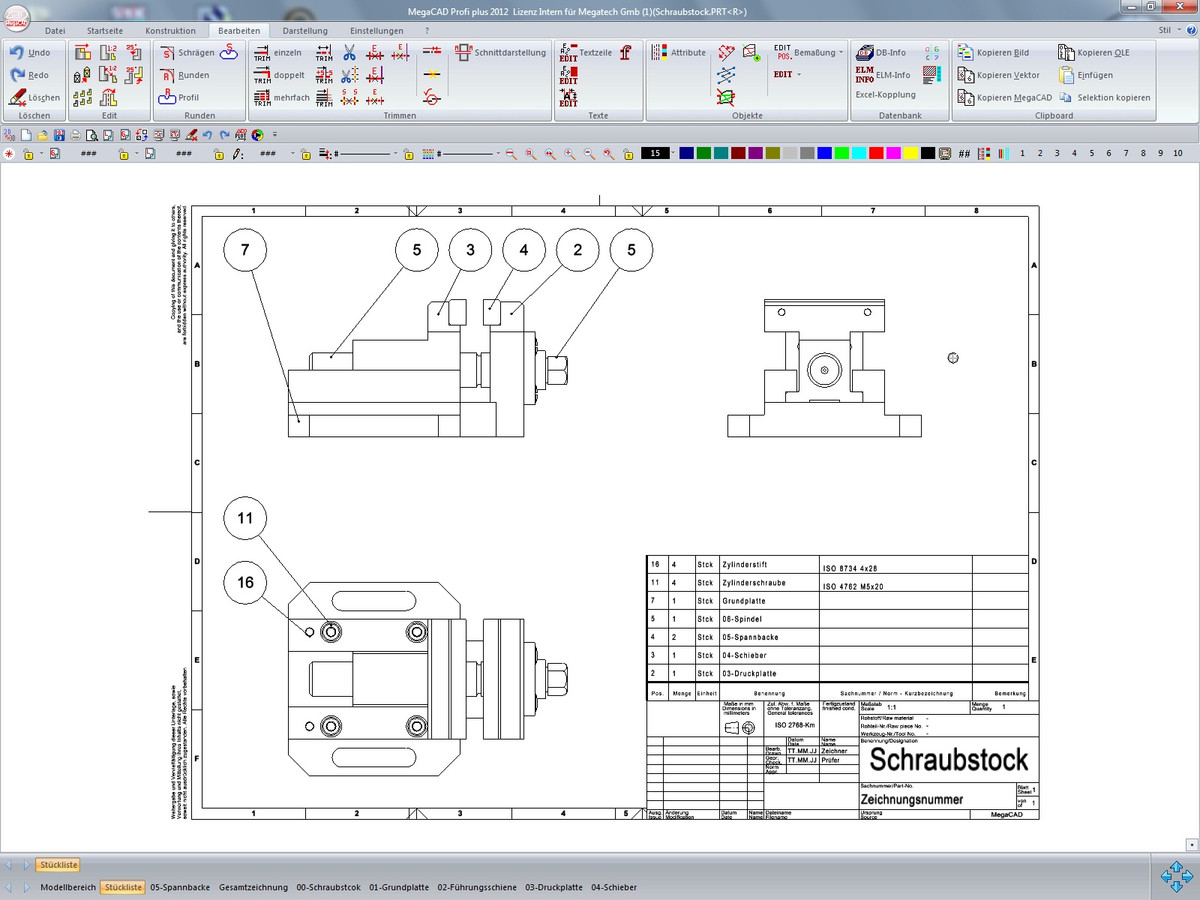
Task: Click the ELM INFO icon
Action: [x=865, y=74]
